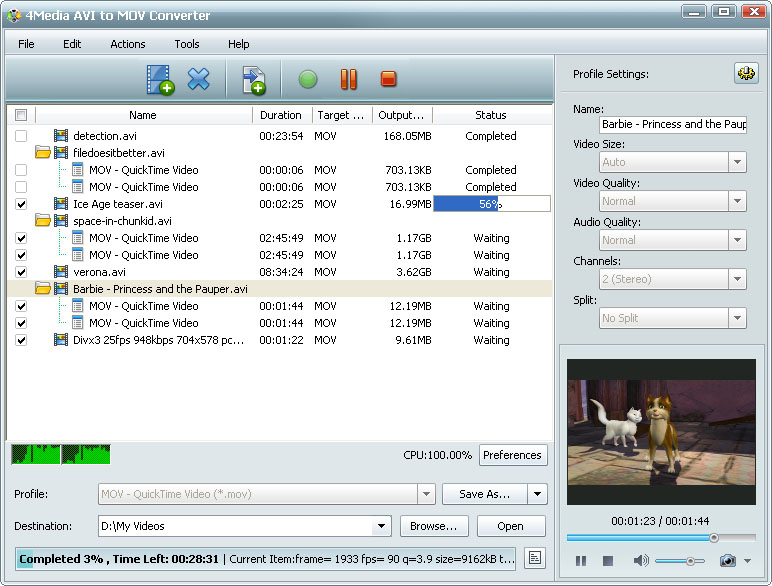772x586 pixels.
Task: Open the profile settings gear icon
Action: click(746, 74)
